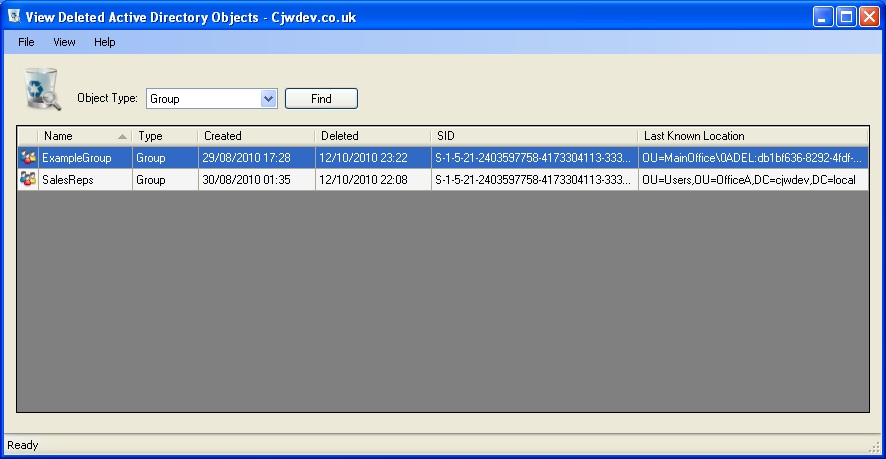
Task: Click the SalesReps group icon
Action: (x=28, y=180)
